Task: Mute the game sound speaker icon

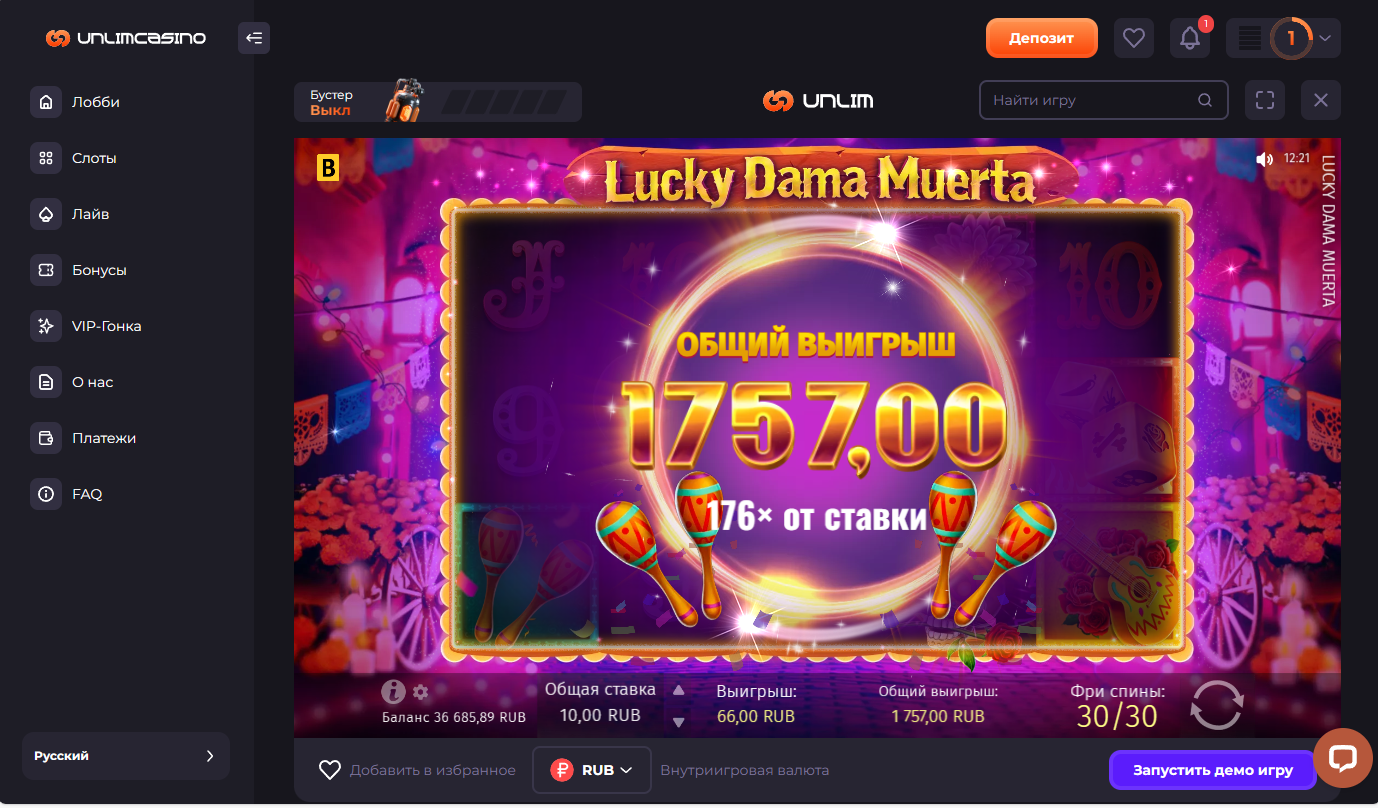Action: pos(1265,158)
